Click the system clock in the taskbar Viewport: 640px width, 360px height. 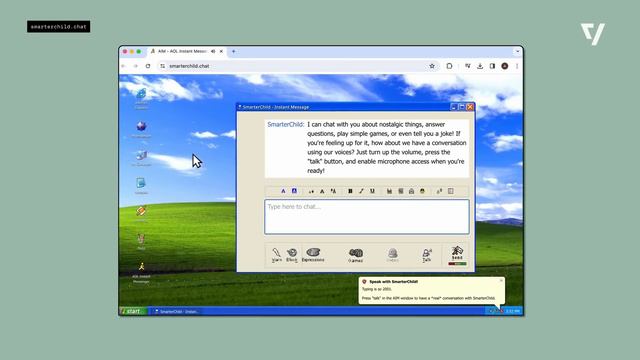click(x=513, y=311)
